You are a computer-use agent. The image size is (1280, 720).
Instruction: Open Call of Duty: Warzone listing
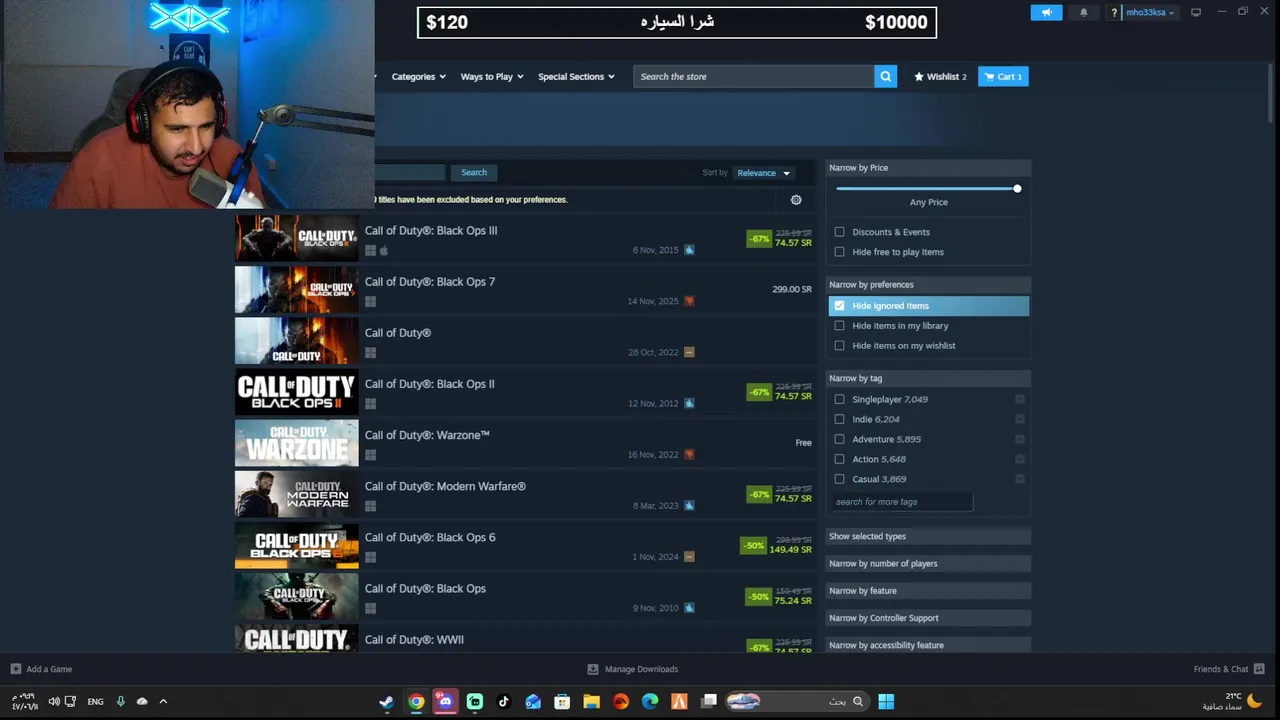point(525,443)
